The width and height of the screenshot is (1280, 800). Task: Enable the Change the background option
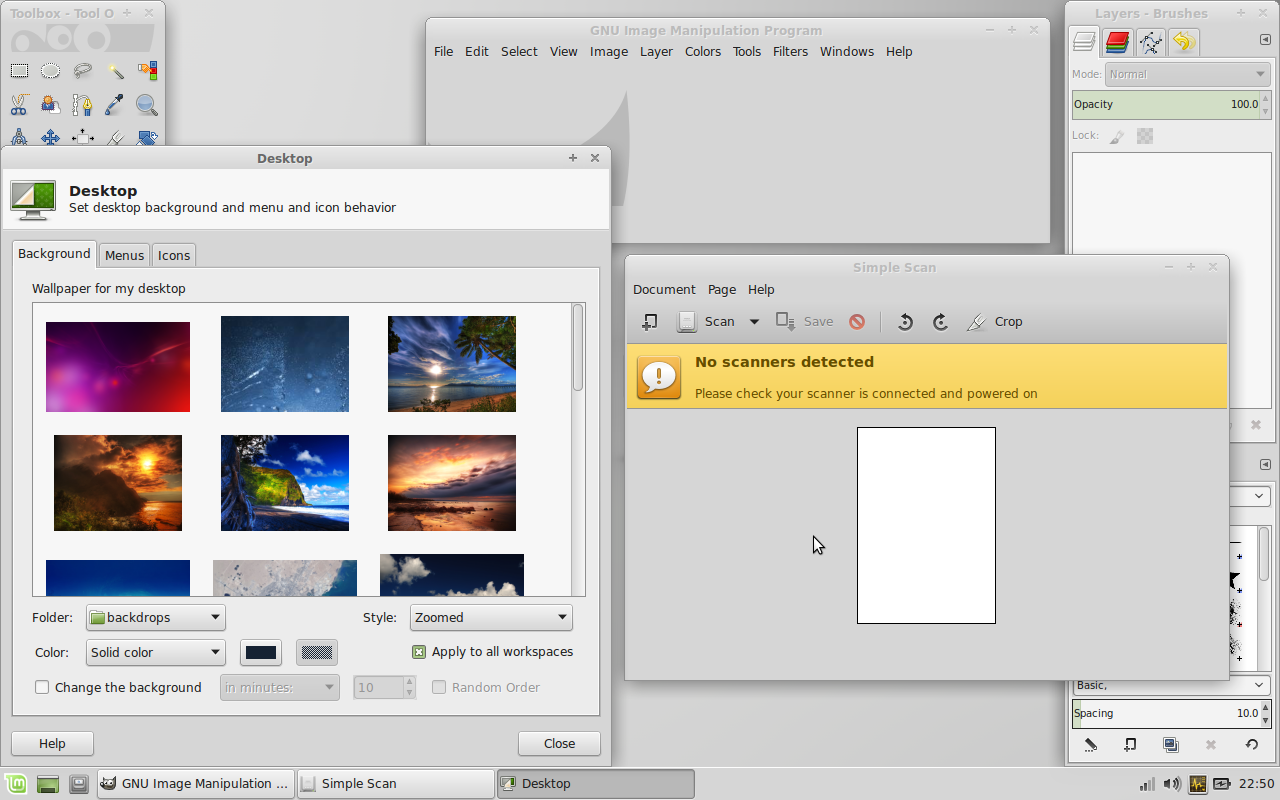tap(41, 687)
